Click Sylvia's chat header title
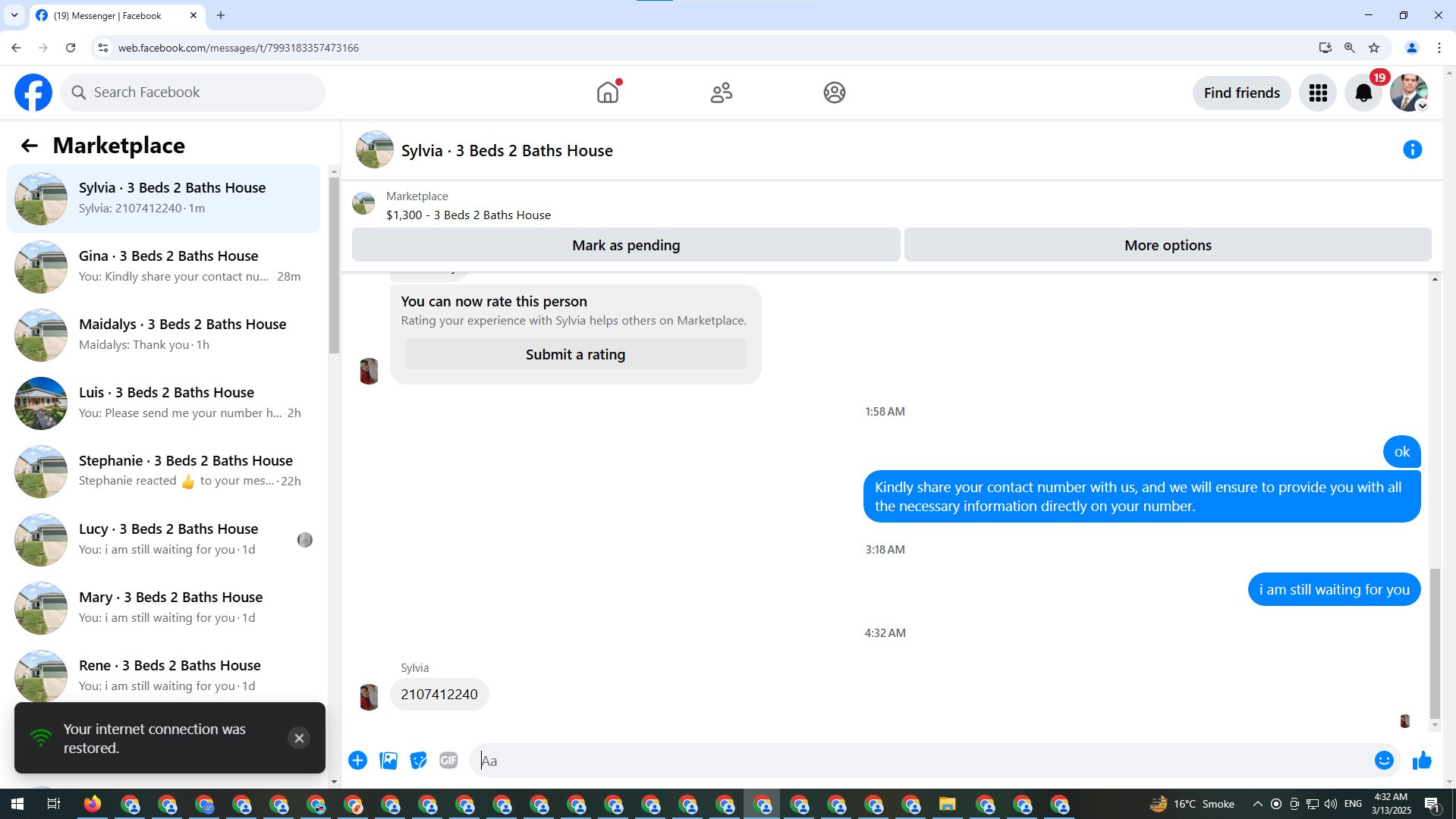The width and height of the screenshot is (1456, 819). 507,151
